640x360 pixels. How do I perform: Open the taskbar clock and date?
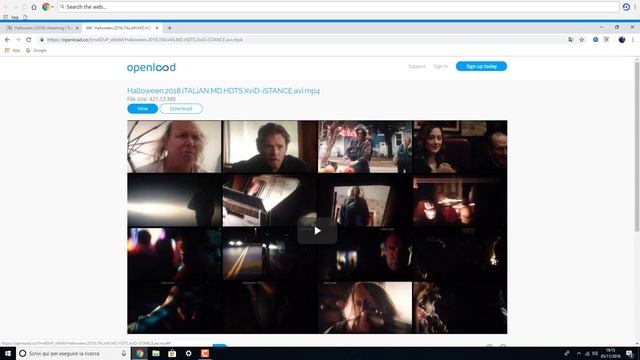click(x=611, y=353)
